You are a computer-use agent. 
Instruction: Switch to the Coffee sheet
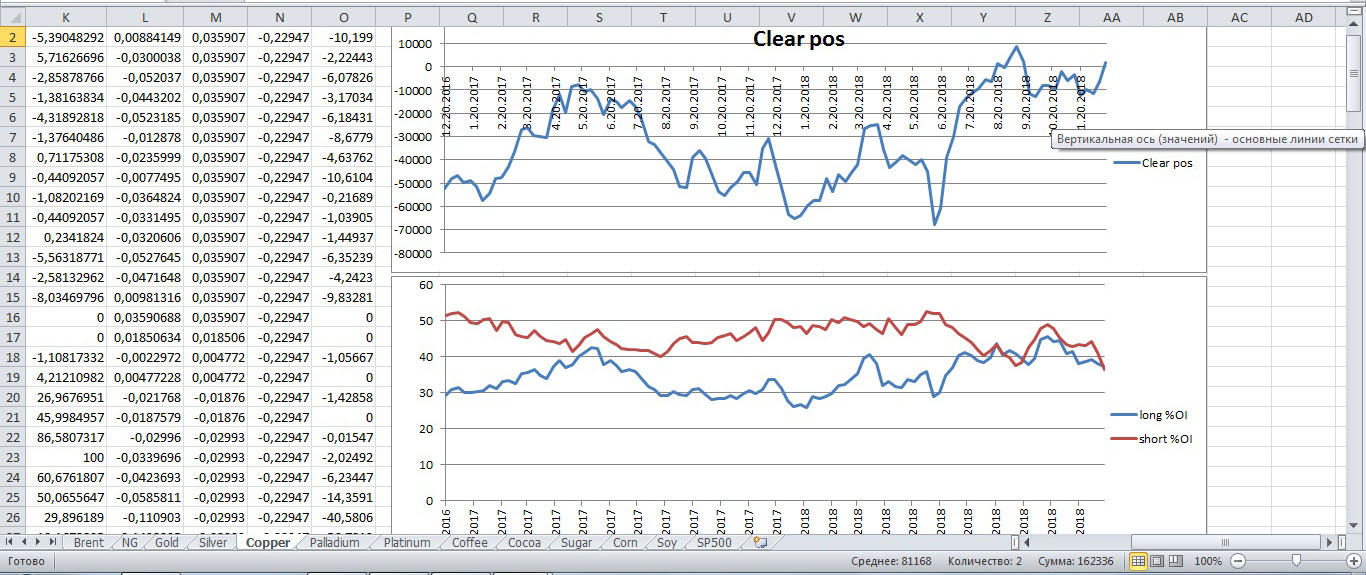[470, 543]
